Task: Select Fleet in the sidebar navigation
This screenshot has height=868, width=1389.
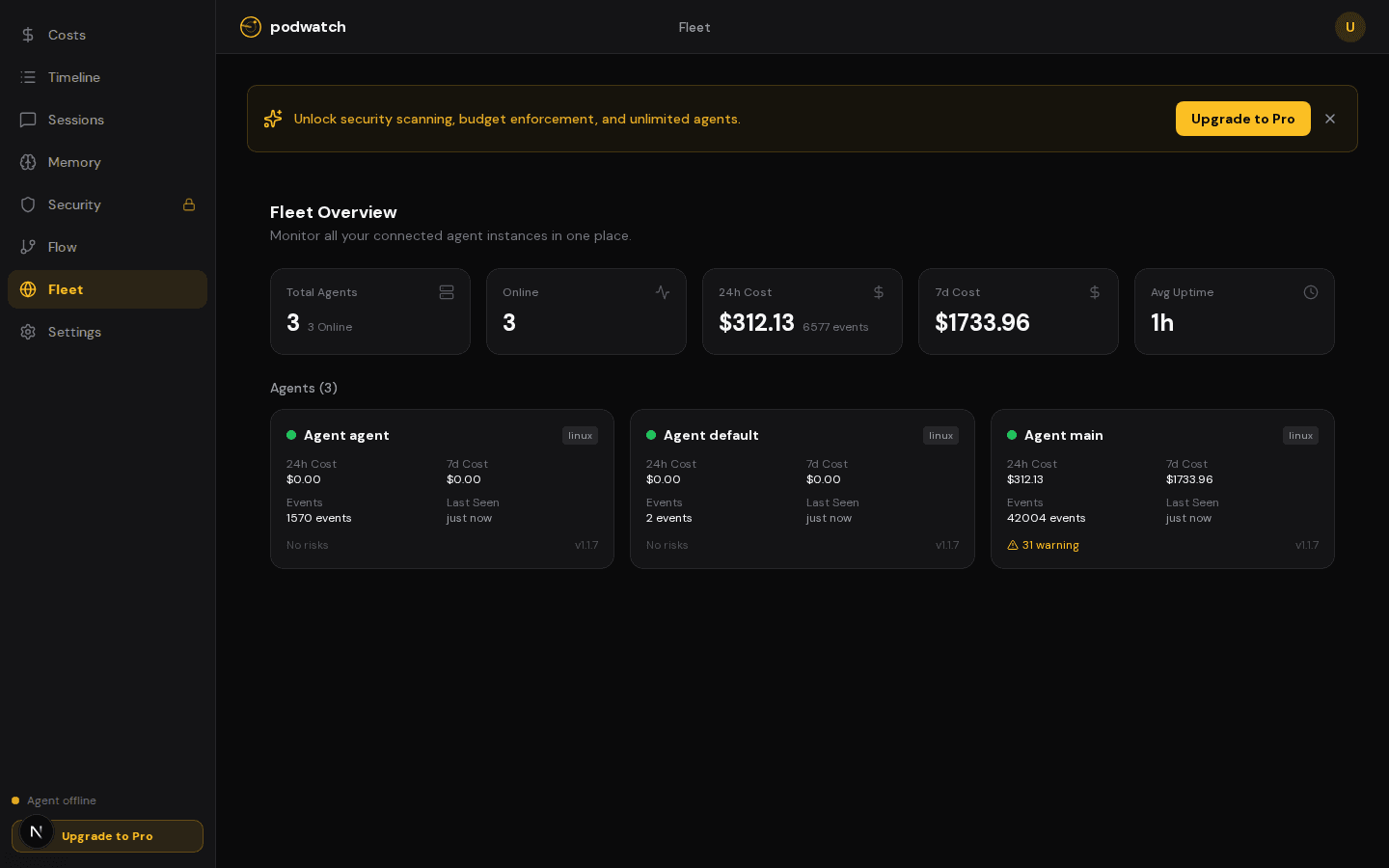Action: 66,289
